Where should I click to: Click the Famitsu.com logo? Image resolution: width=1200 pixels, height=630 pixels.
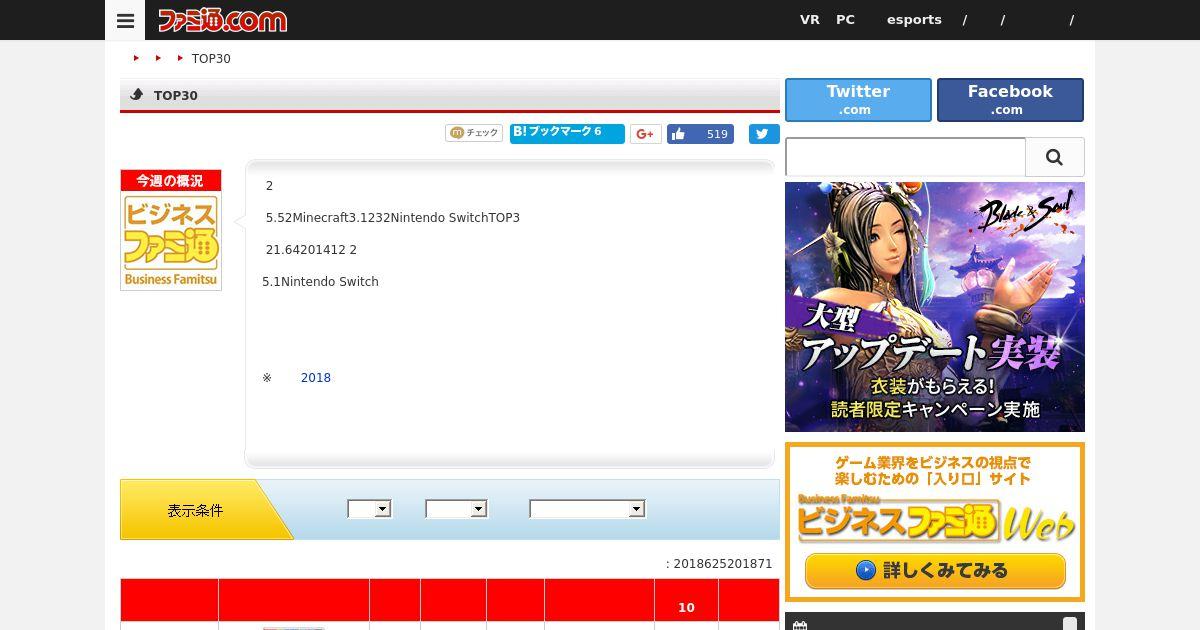pos(222,20)
